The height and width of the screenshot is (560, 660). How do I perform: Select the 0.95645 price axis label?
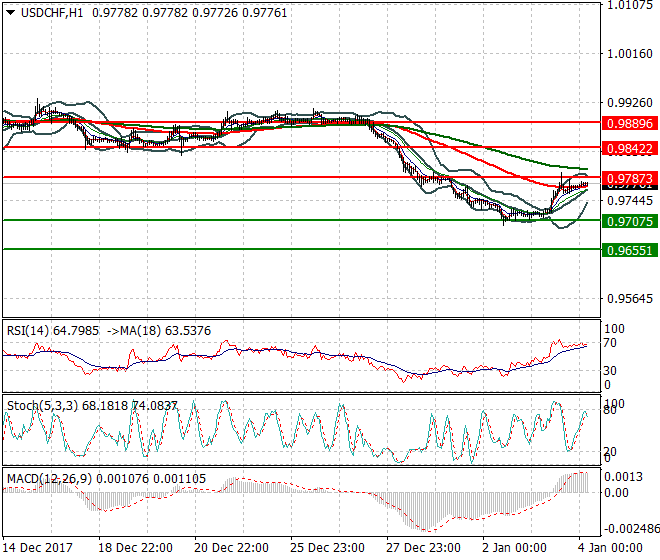[630, 299]
